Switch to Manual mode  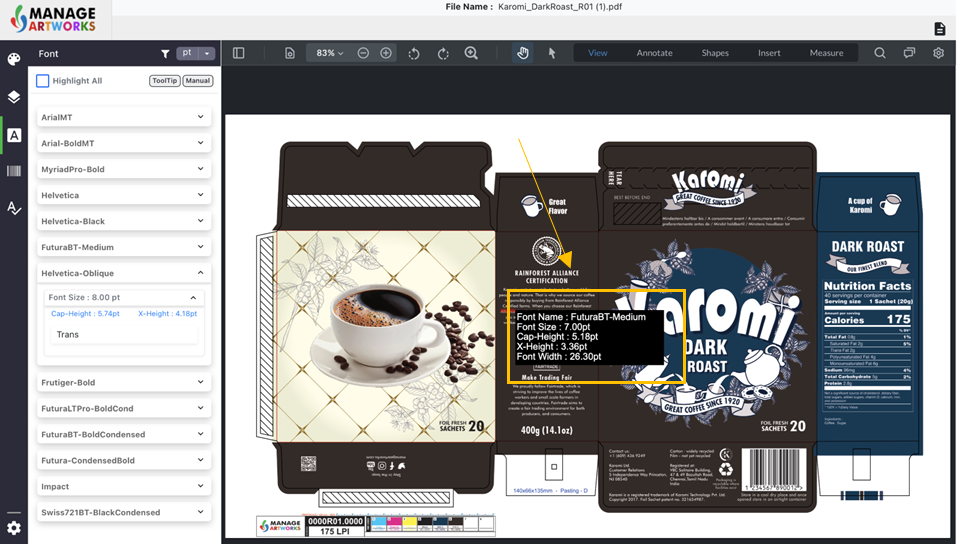(198, 81)
